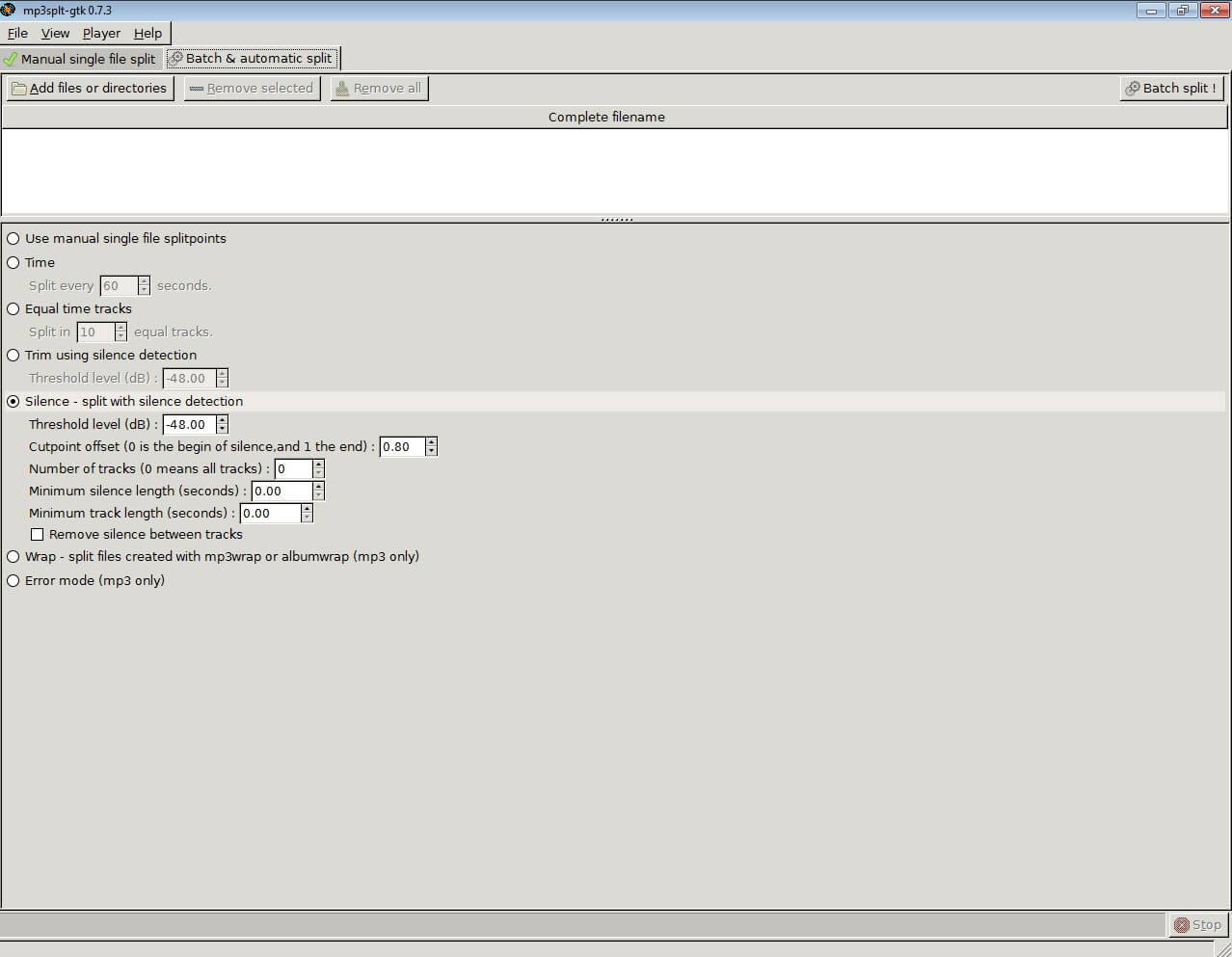
Task: Click the Silence Threshold level input field
Action: [x=189, y=424]
